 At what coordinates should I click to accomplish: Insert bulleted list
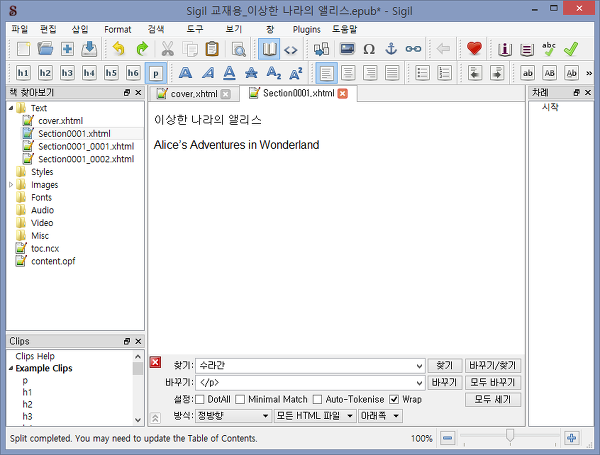(x=422, y=73)
